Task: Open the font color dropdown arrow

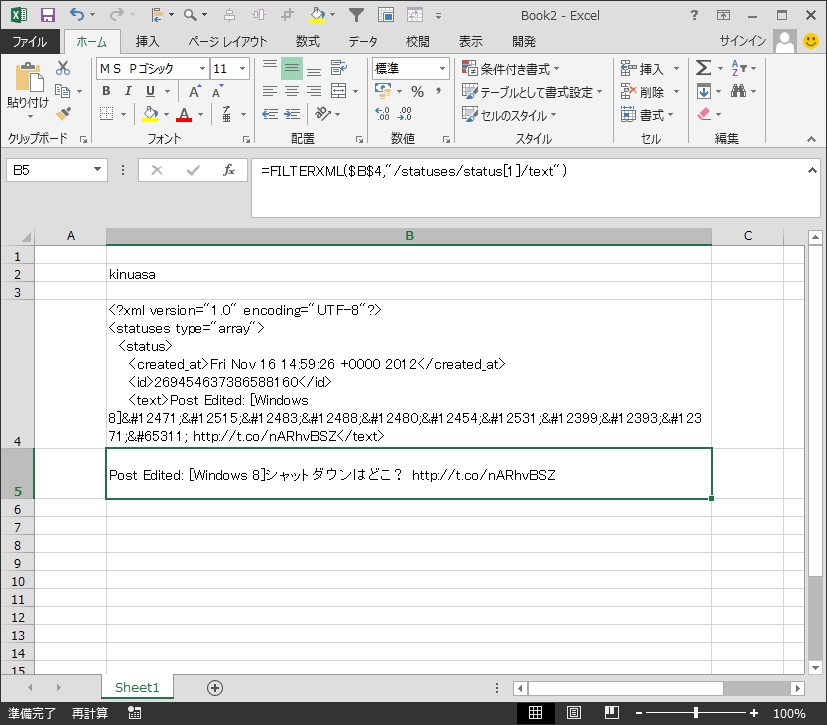Action: 200,114
